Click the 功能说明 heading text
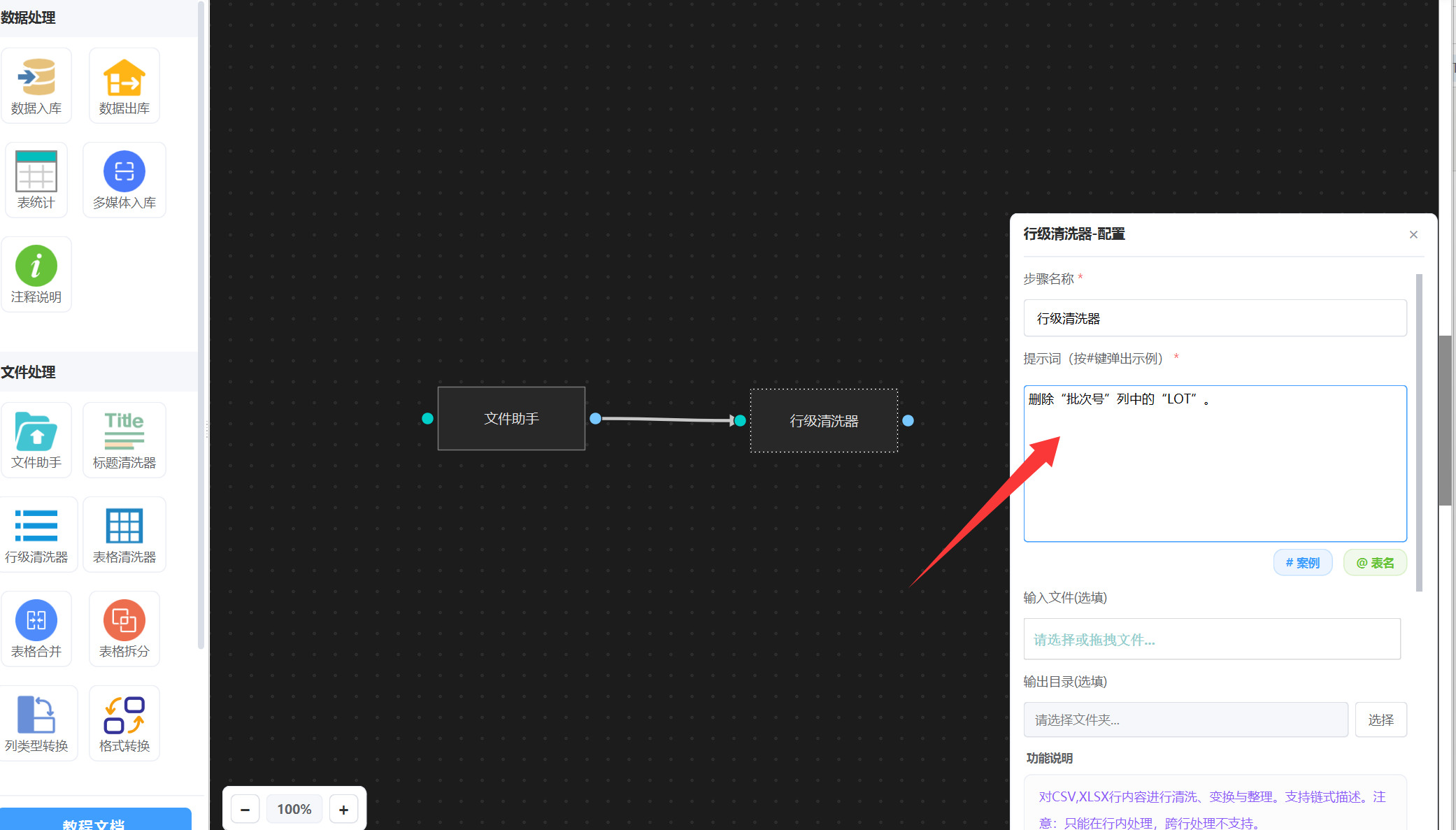1456x830 pixels. [1049, 758]
